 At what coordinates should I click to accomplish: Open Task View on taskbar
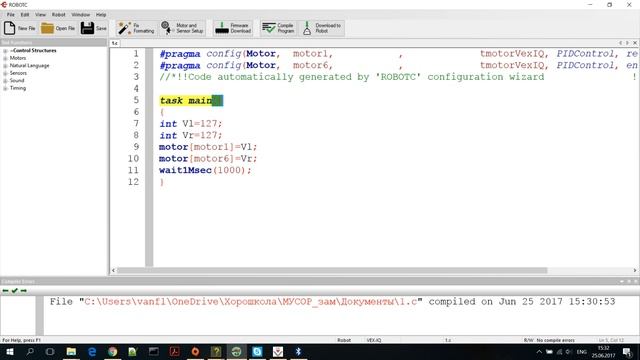click(x=50, y=351)
